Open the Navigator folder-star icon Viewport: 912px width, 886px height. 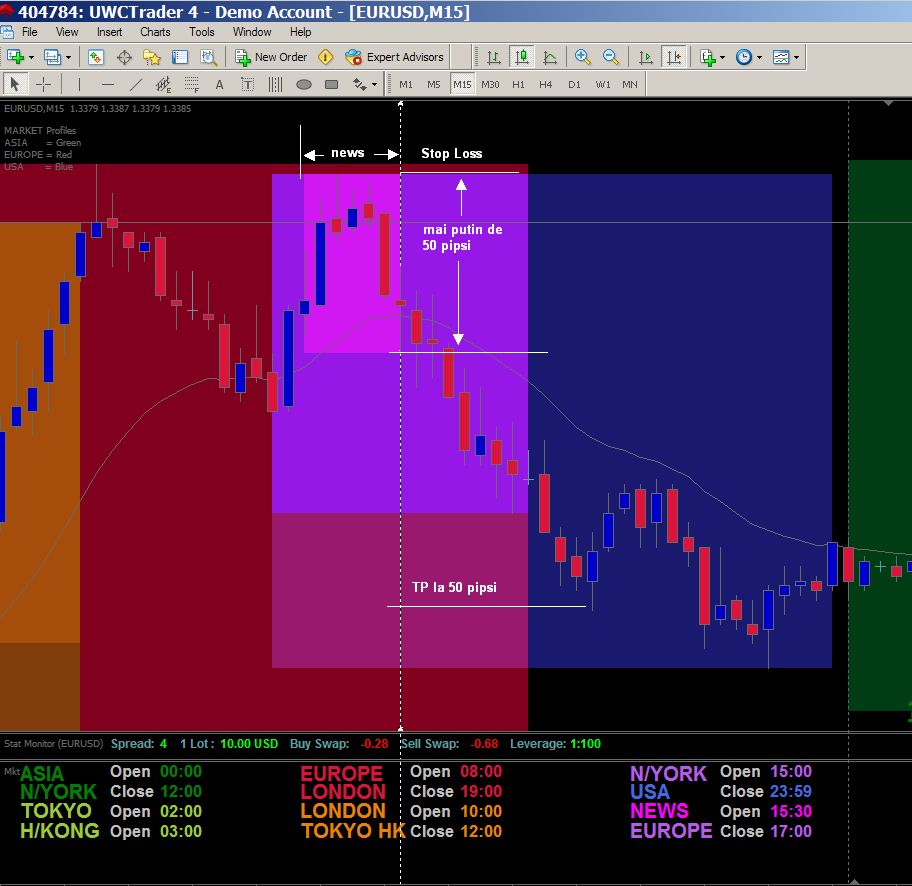point(152,57)
